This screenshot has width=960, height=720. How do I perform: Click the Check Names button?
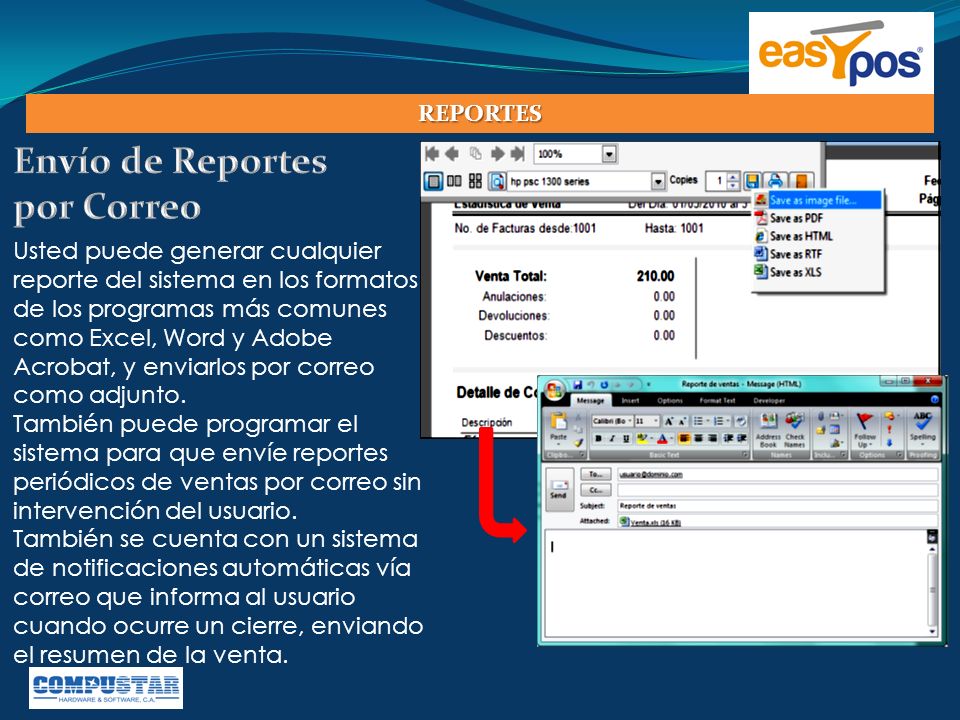795,430
